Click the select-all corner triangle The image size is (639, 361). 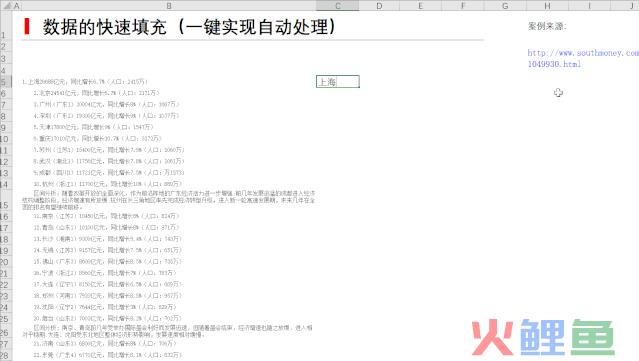[6, 6]
